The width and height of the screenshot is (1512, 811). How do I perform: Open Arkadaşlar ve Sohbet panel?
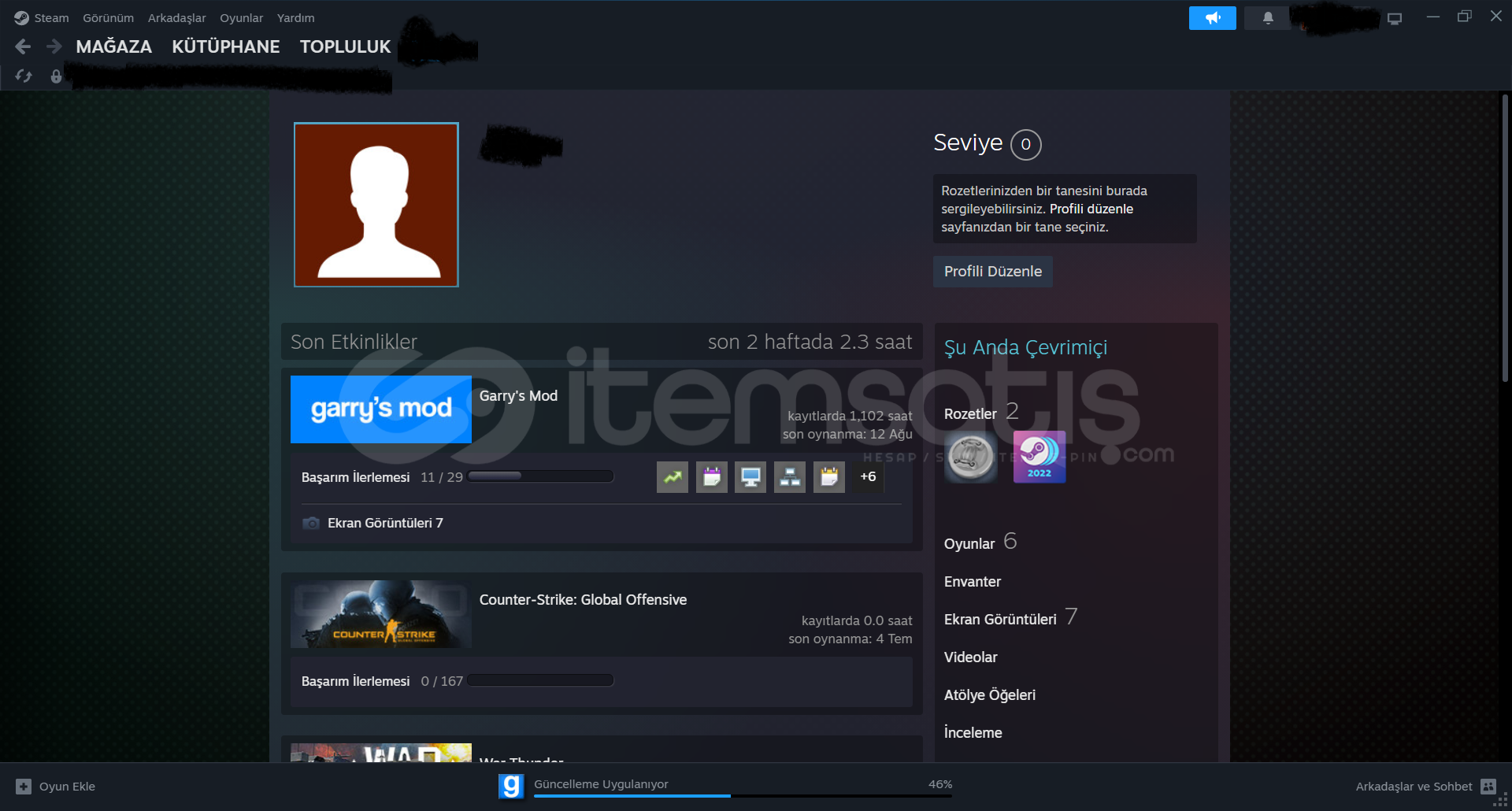[x=1425, y=786]
